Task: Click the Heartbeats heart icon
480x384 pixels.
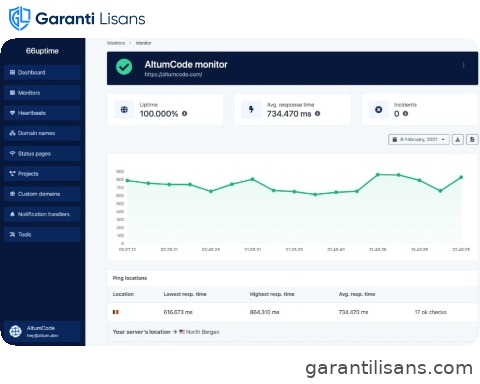Action: point(12,113)
